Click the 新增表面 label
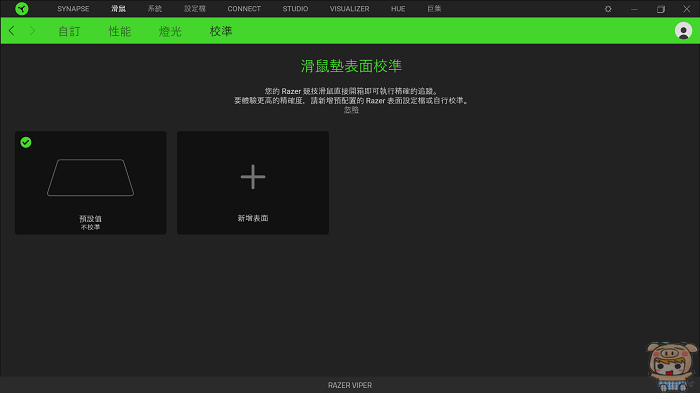The width and height of the screenshot is (700, 393). [x=253, y=218]
